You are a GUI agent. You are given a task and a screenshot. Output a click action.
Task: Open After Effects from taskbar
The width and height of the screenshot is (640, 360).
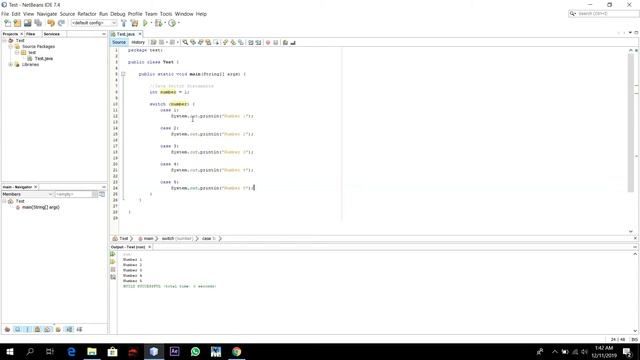tap(174, 351)
